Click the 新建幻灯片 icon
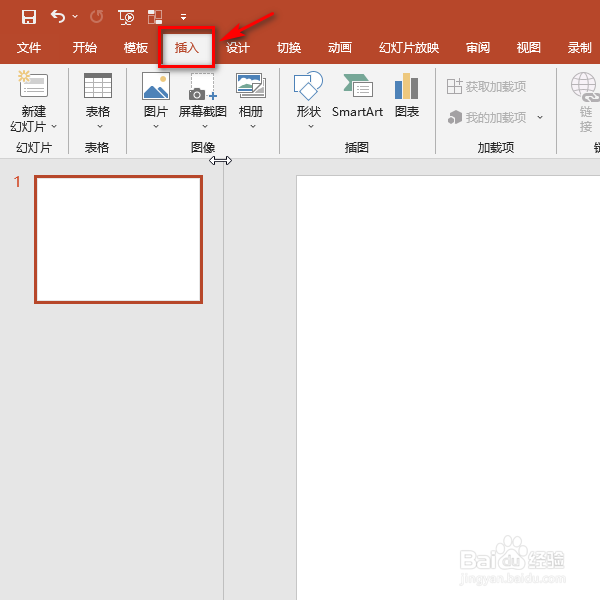 [33, 84]
